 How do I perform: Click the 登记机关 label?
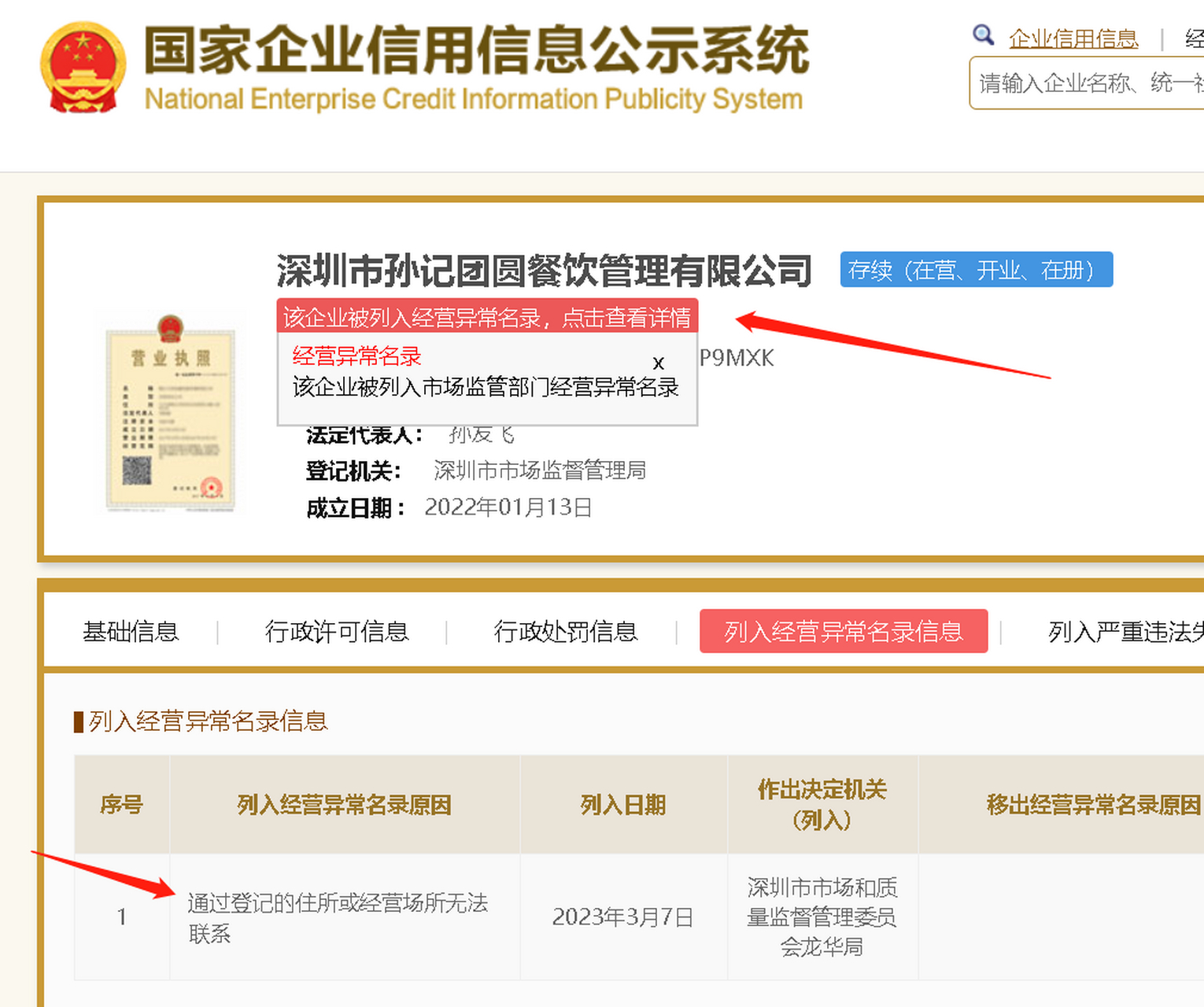pyautogui.click(x=354, y=471)
